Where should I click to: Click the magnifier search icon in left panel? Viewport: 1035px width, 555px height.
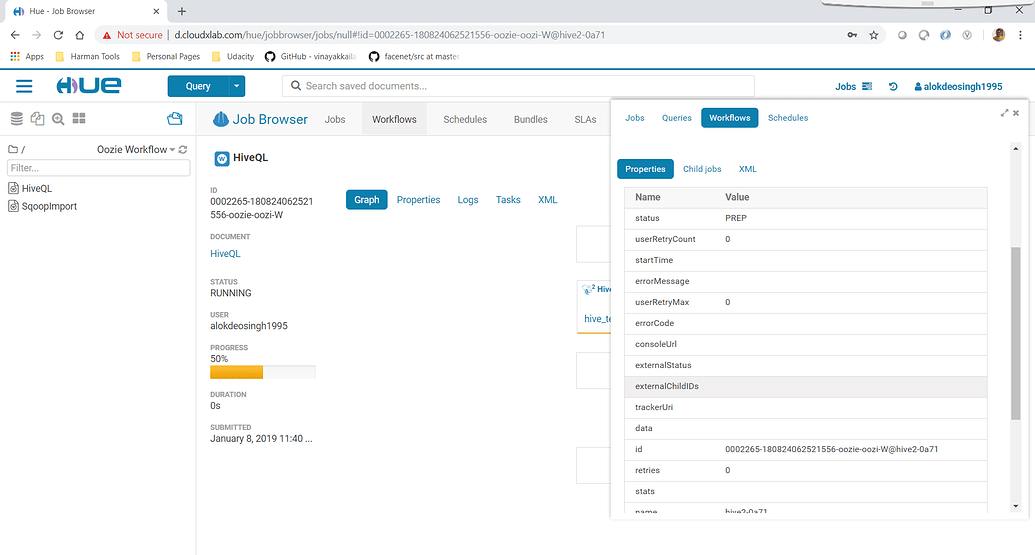58,119
